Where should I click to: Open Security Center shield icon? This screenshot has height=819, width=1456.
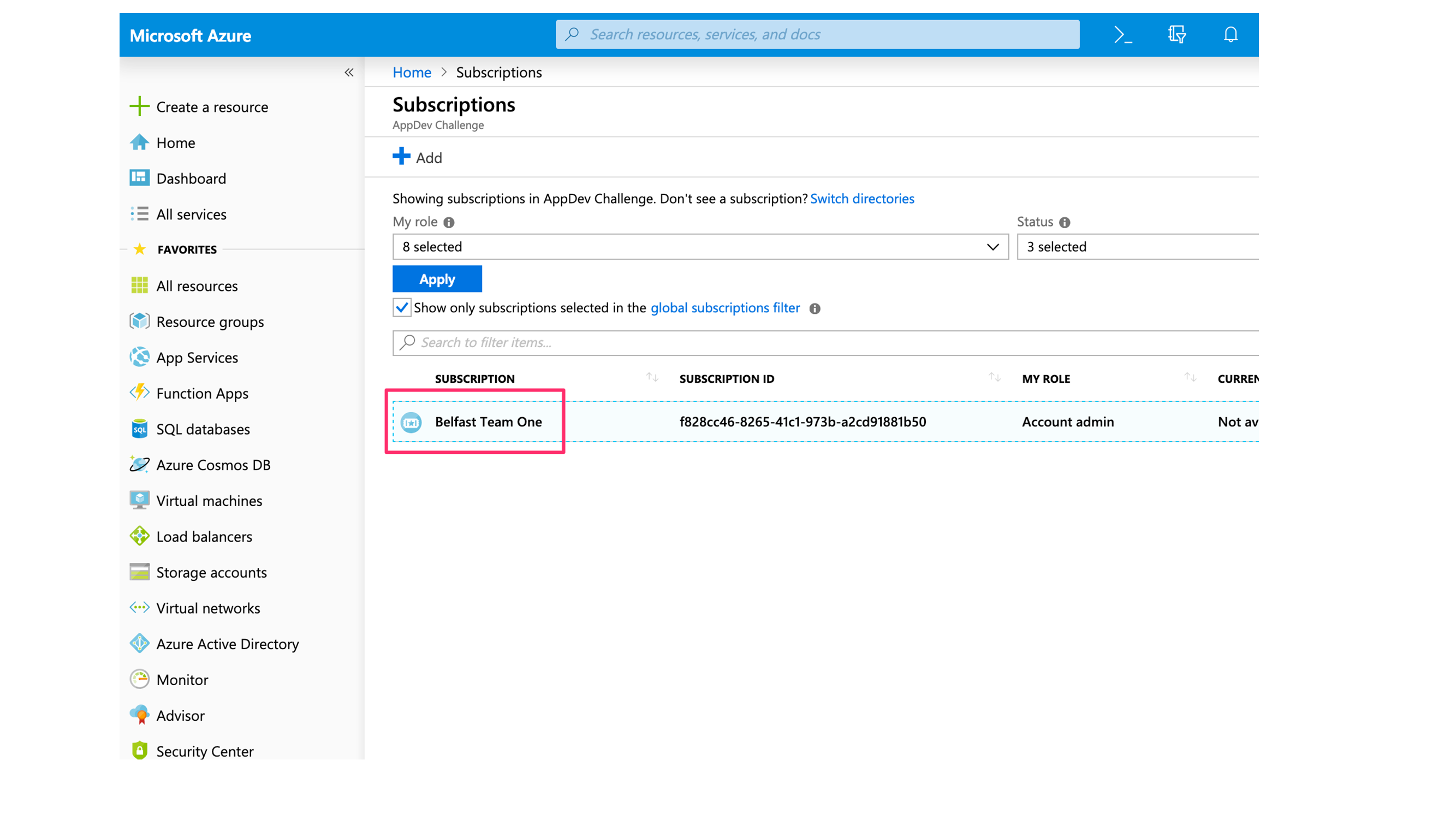pos(139,751)
